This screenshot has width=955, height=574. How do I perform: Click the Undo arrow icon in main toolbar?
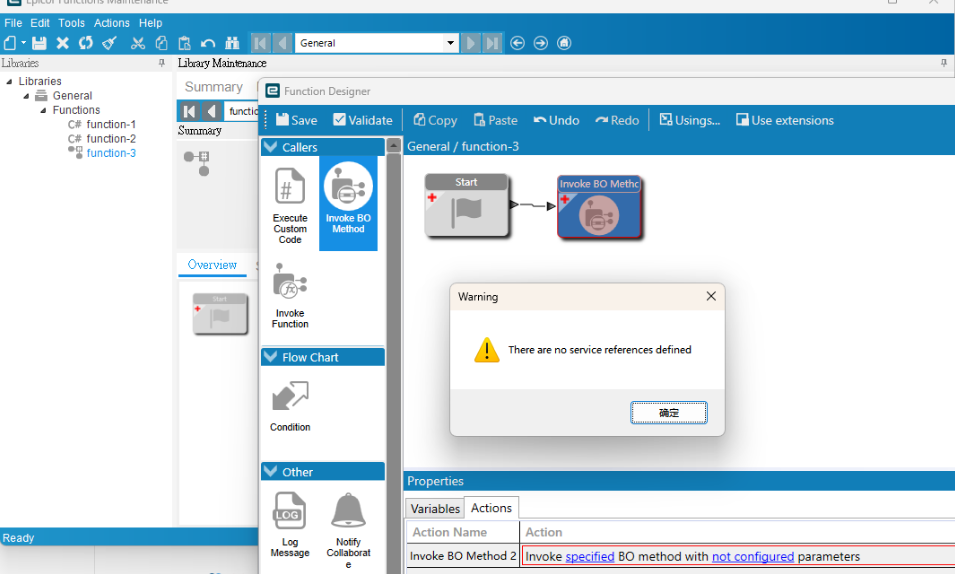208,43
